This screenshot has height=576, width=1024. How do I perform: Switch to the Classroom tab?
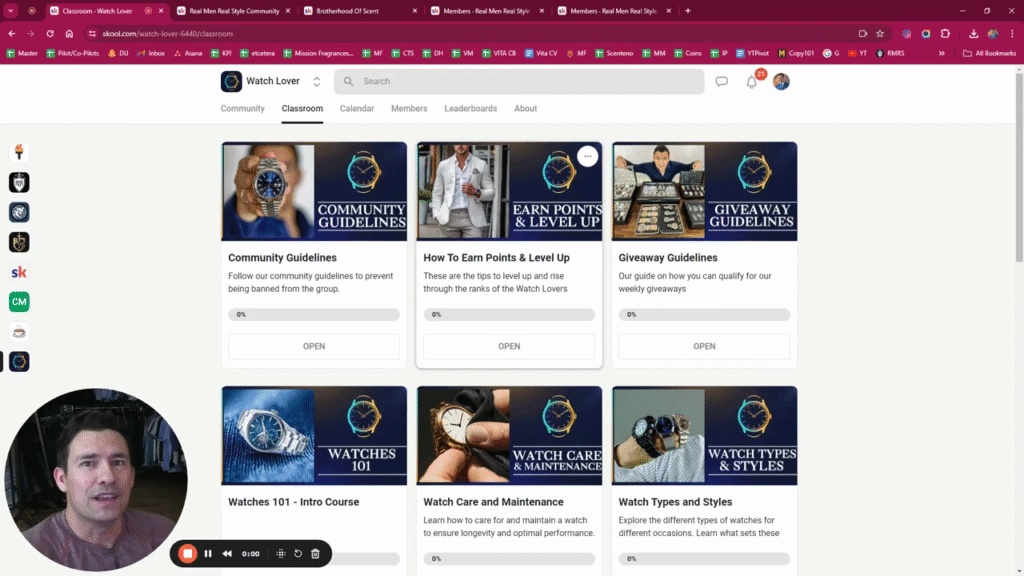point(302,108)
